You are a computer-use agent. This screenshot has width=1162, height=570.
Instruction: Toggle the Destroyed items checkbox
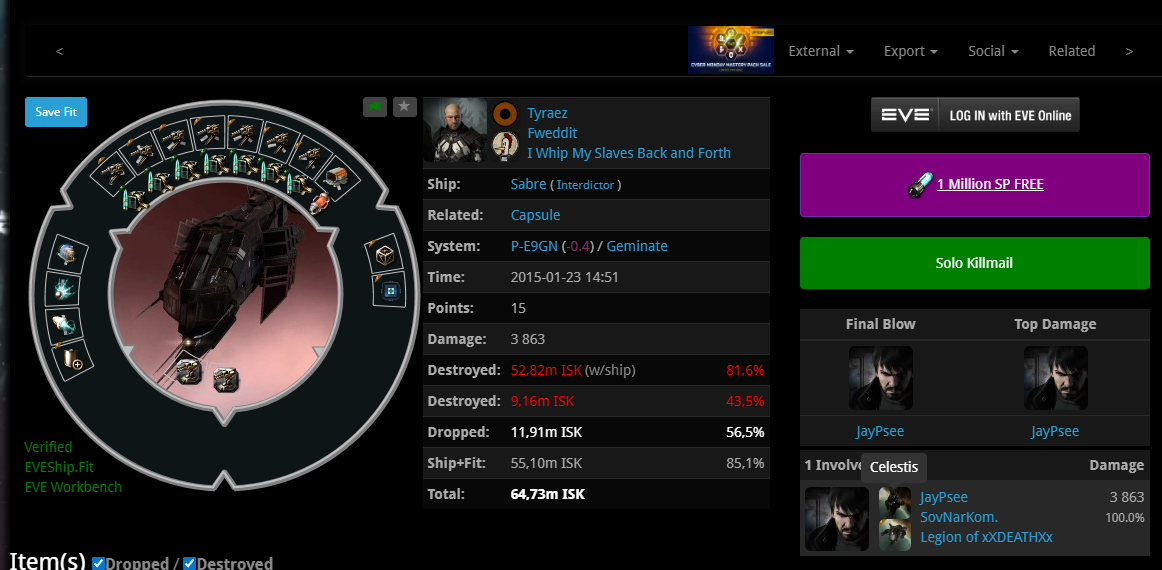tap(190, 563)
